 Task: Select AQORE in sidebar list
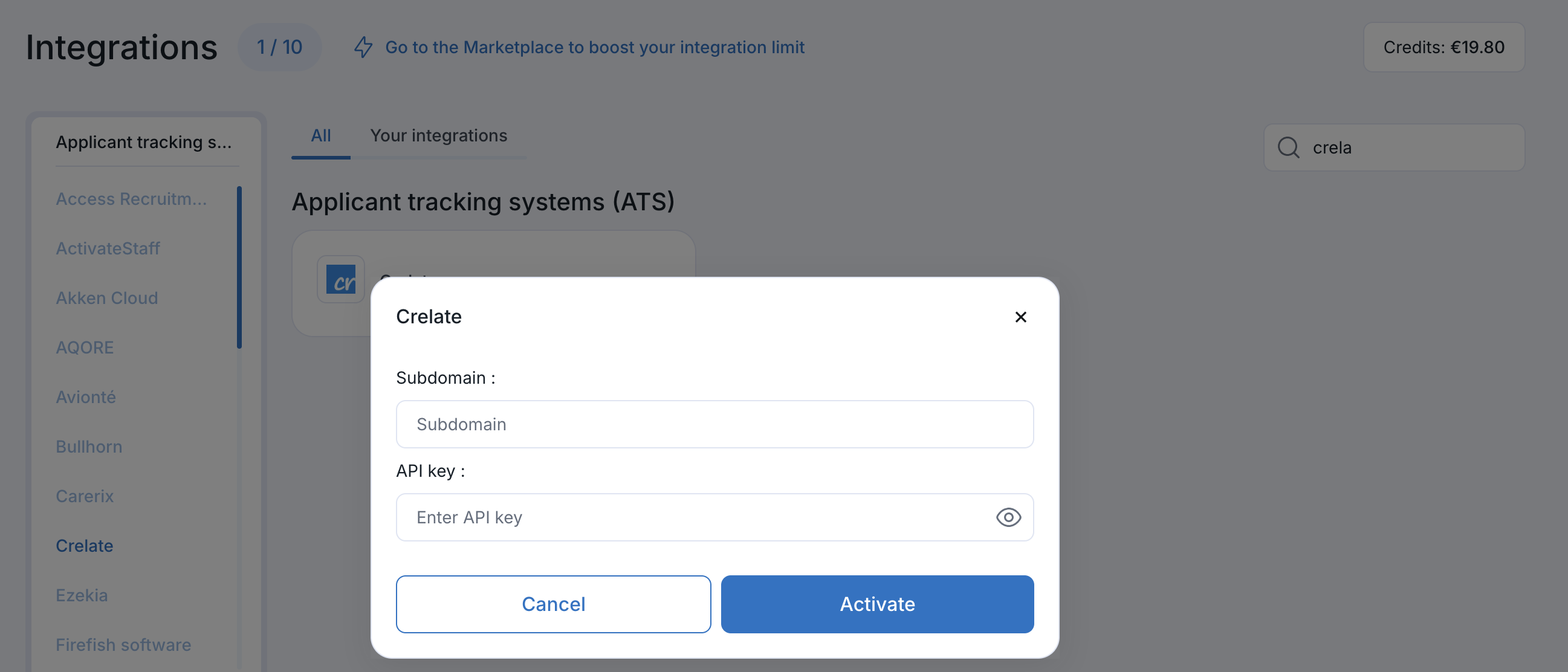(85, 347)
